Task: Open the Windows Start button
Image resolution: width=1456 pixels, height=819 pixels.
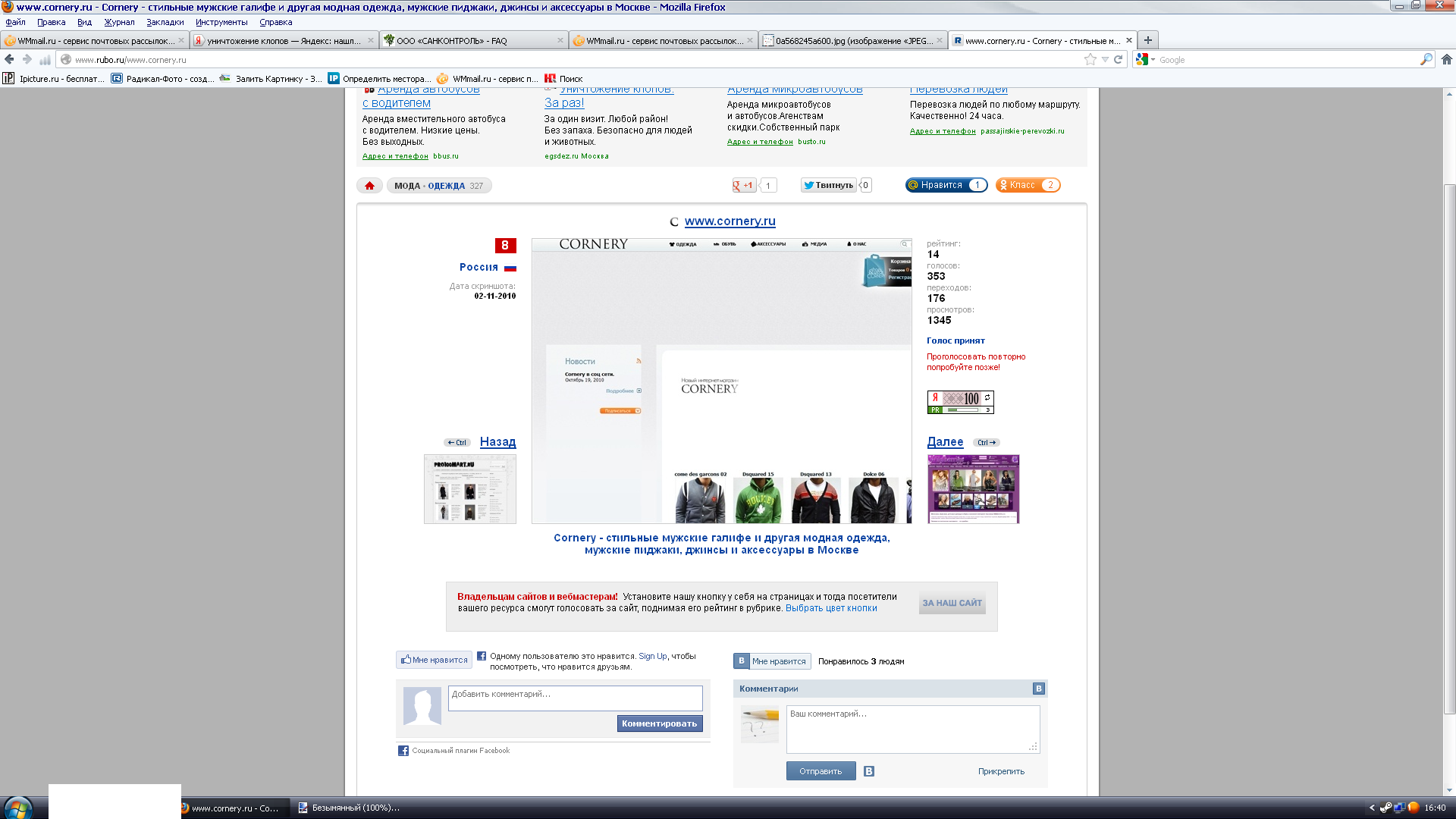Action: [17, 808]
